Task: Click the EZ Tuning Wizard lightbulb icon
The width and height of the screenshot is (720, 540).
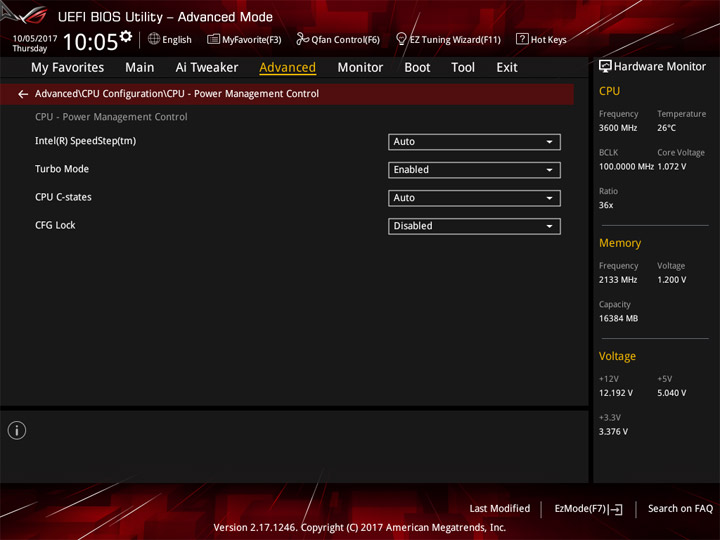Action: pos(401,39)
